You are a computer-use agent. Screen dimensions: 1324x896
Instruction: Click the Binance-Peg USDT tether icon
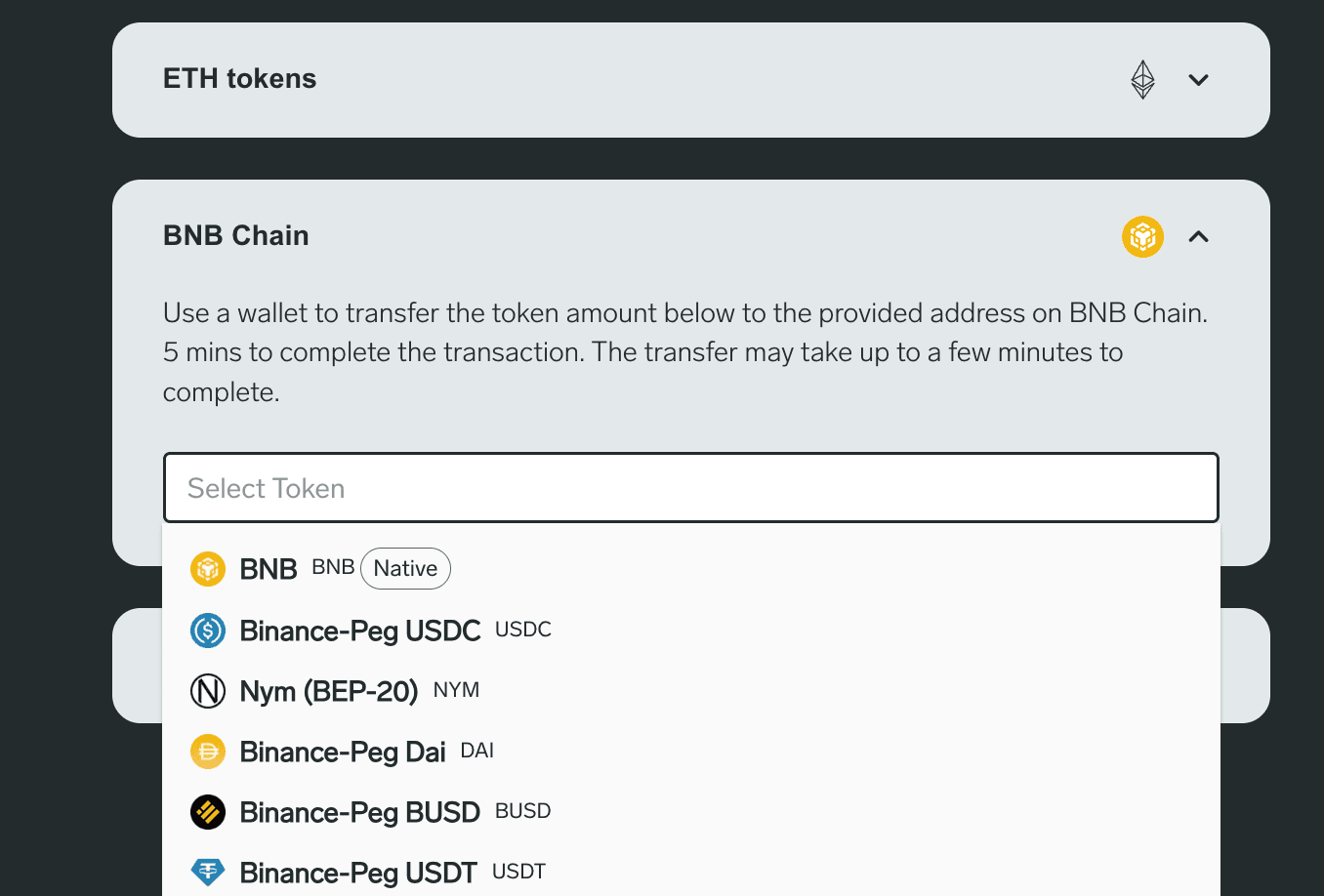coord(208,872)
